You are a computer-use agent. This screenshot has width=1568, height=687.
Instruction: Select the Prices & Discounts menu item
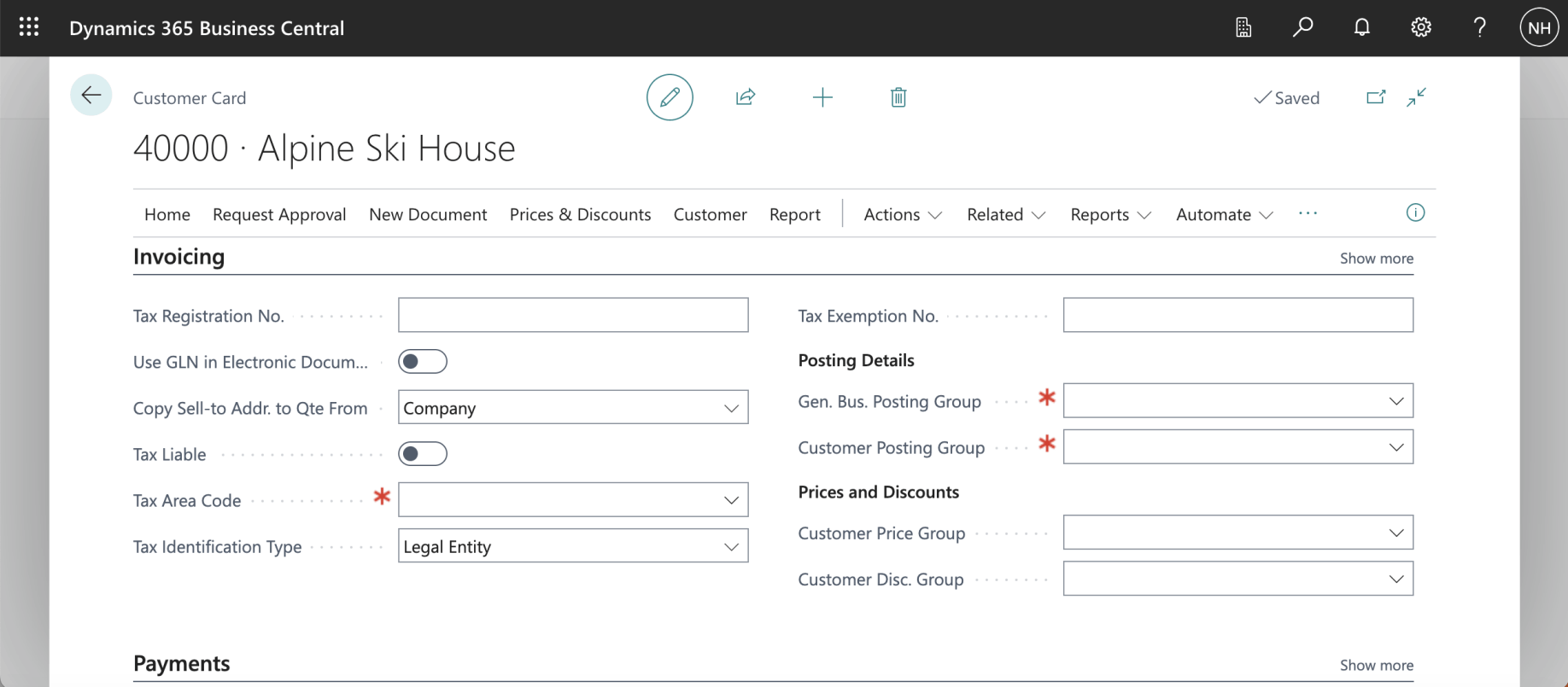pyautogui.click(x=580, y=214)
